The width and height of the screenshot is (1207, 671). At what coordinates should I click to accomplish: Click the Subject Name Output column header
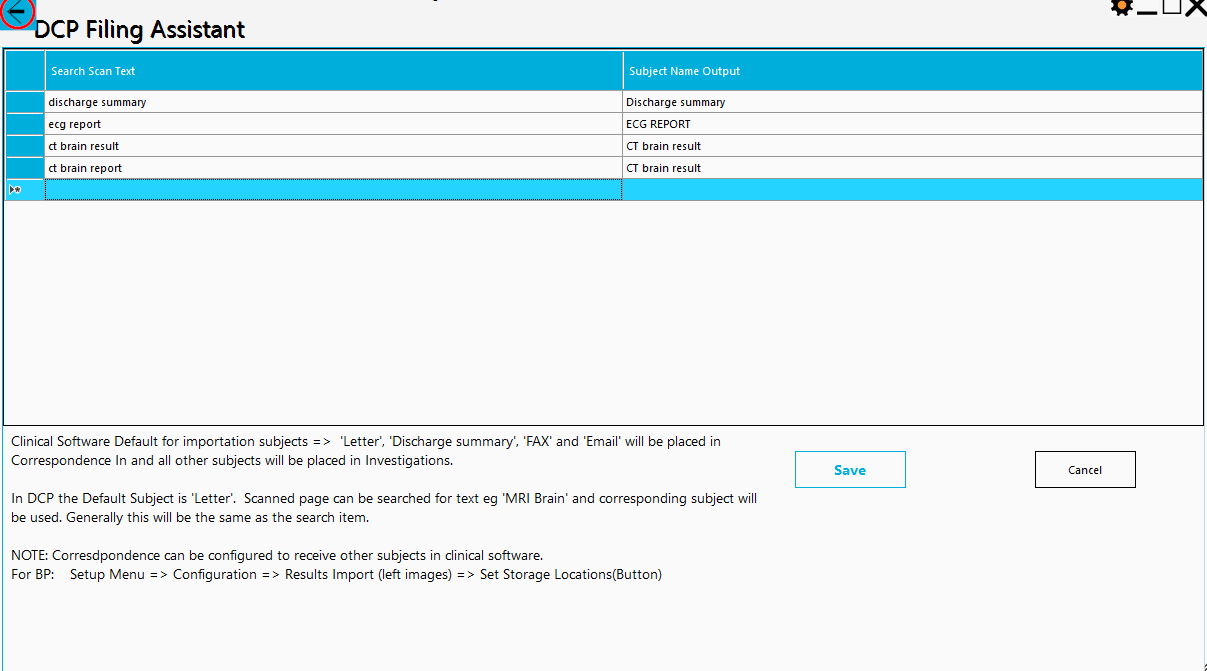912,71
